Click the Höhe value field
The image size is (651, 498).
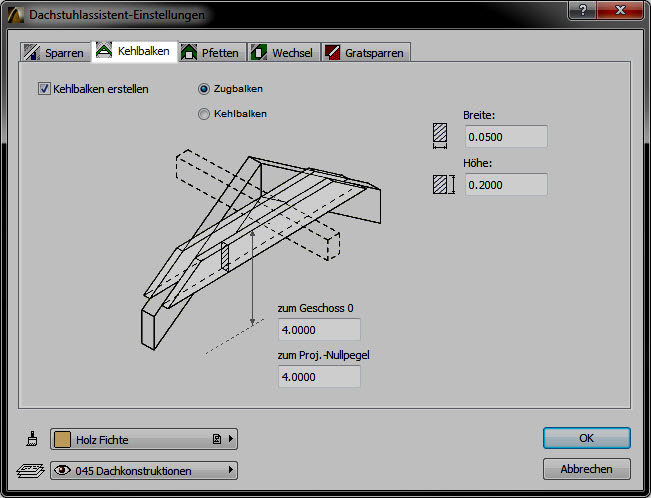tap(506, 185)
